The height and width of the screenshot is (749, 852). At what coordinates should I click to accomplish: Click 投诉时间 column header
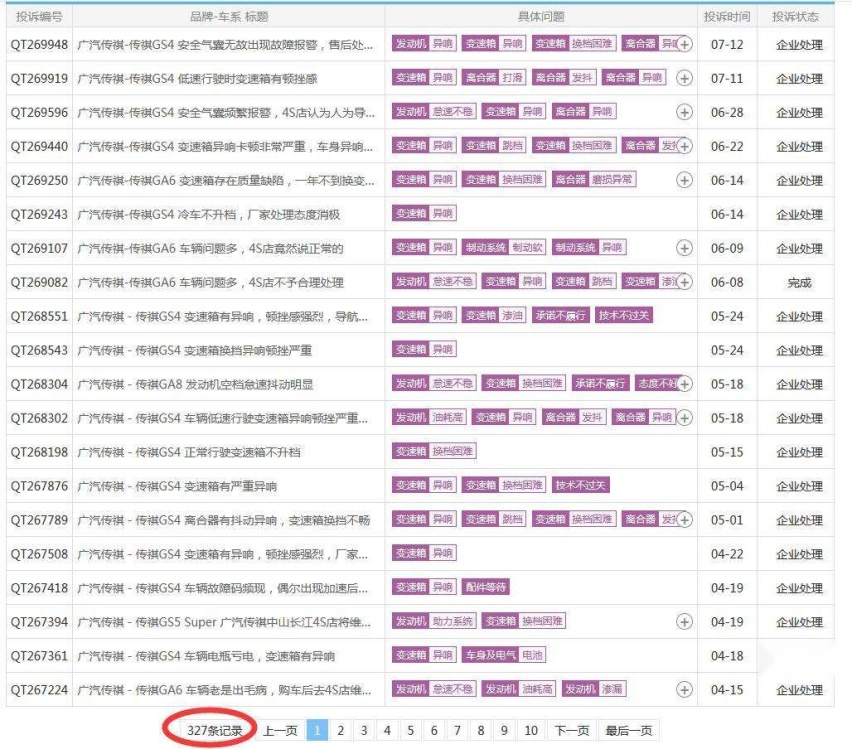[x=727, y=17]
